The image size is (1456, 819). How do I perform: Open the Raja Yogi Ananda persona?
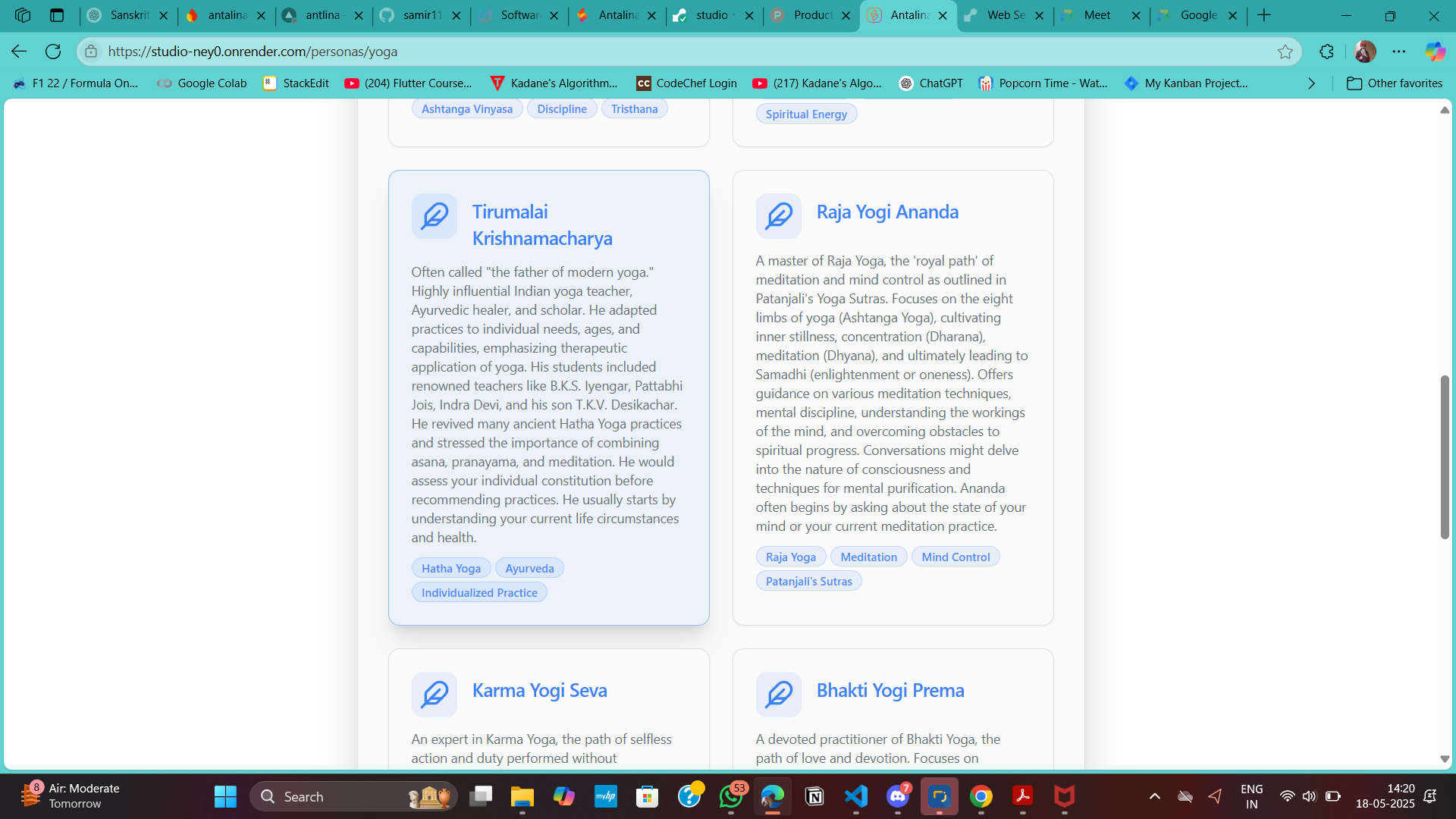[886, 212]
